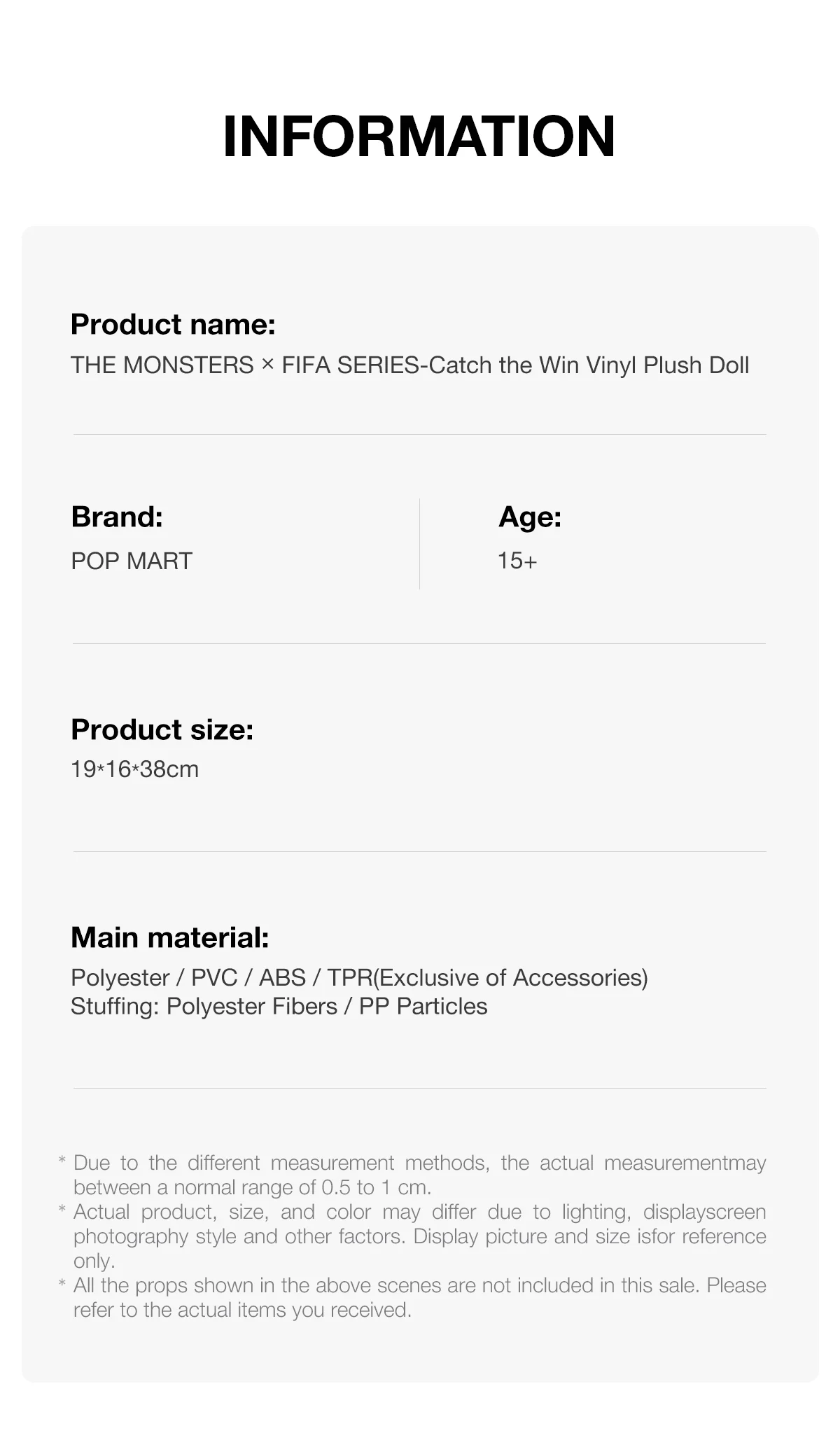
Task: Click the Product size label
Action: (162, 729)
